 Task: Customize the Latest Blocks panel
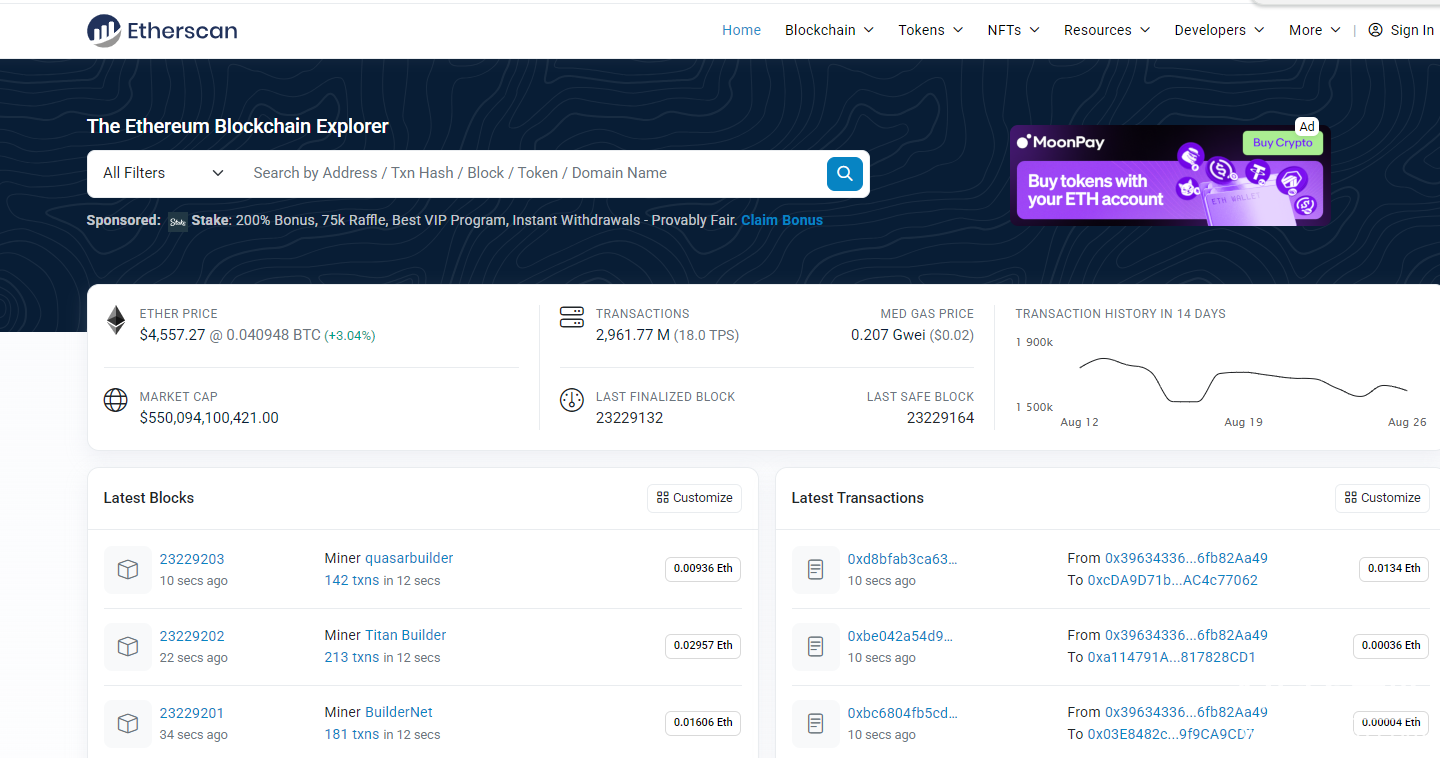(x=694, y=498)
